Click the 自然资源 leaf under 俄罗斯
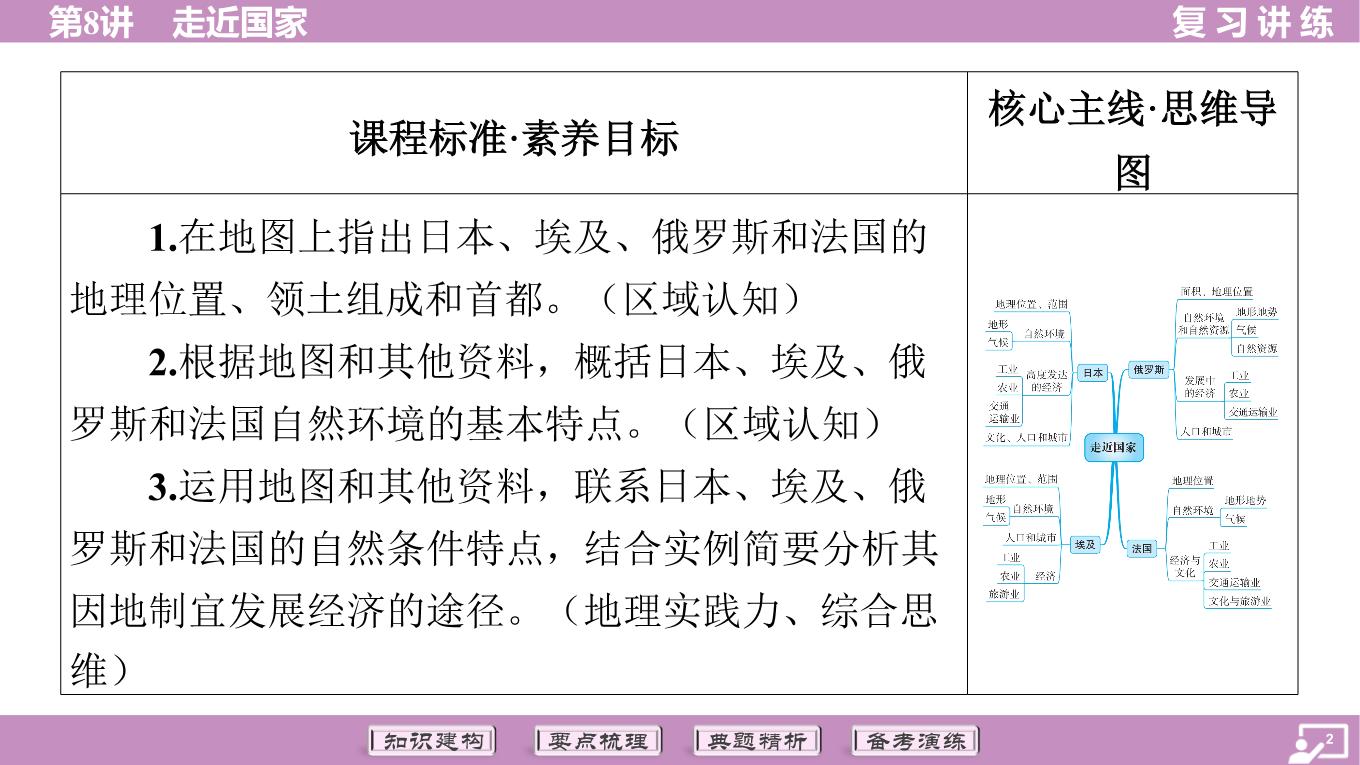1360x765 pixels. (x=1255, y=349)
